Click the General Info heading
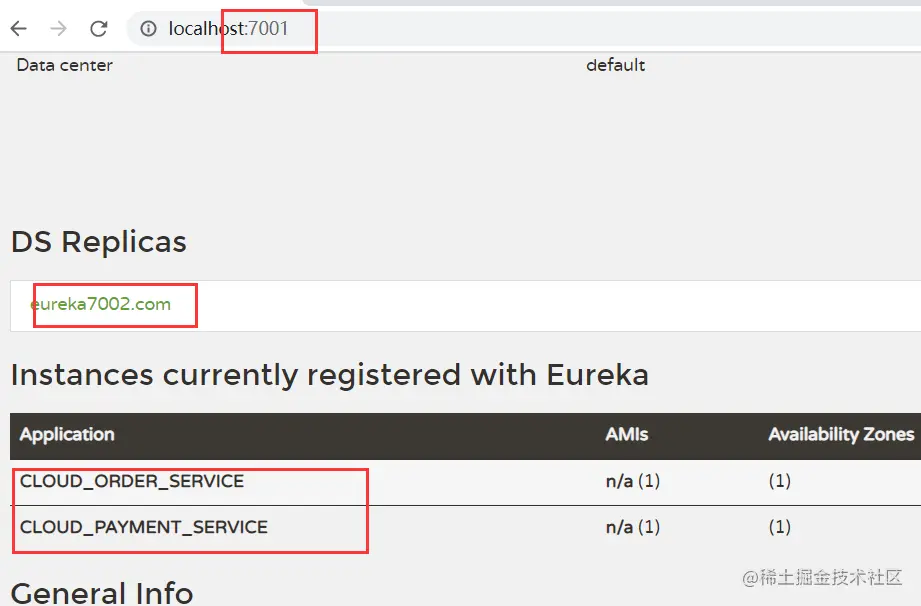Screen dimensions: 921x606 coord(102,592)
